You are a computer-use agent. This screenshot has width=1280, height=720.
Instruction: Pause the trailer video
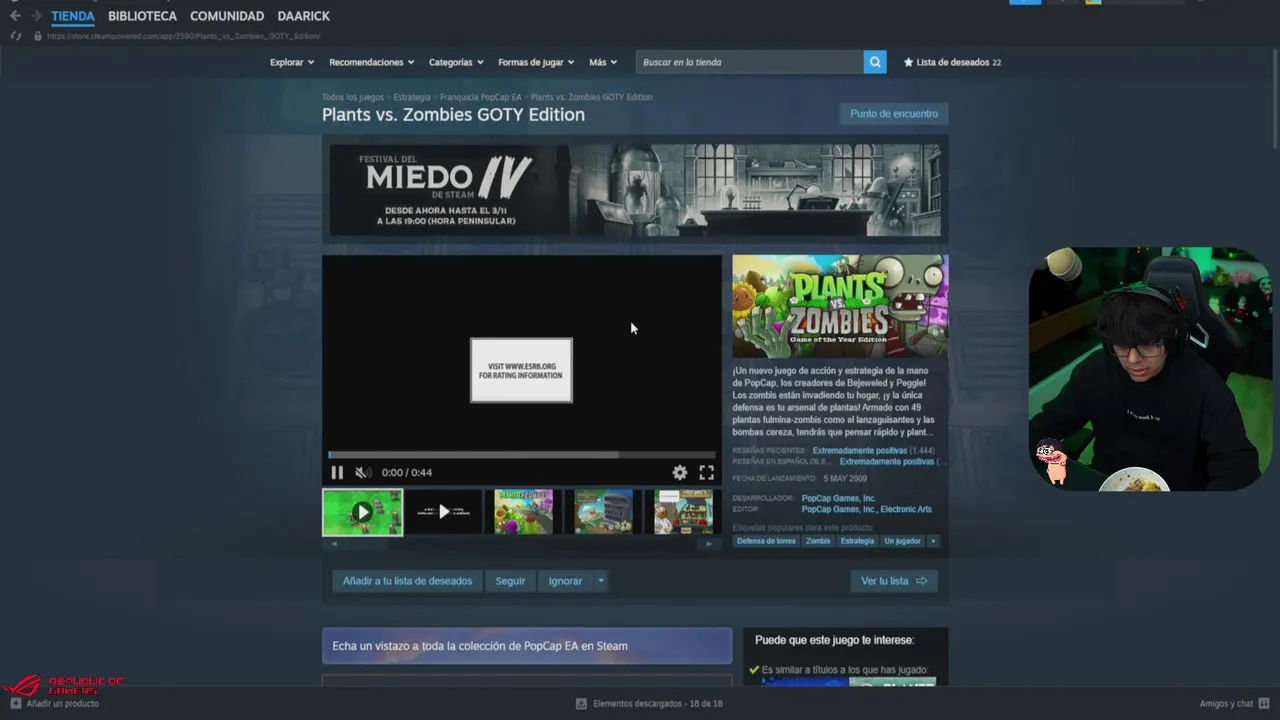pos(337,473)
